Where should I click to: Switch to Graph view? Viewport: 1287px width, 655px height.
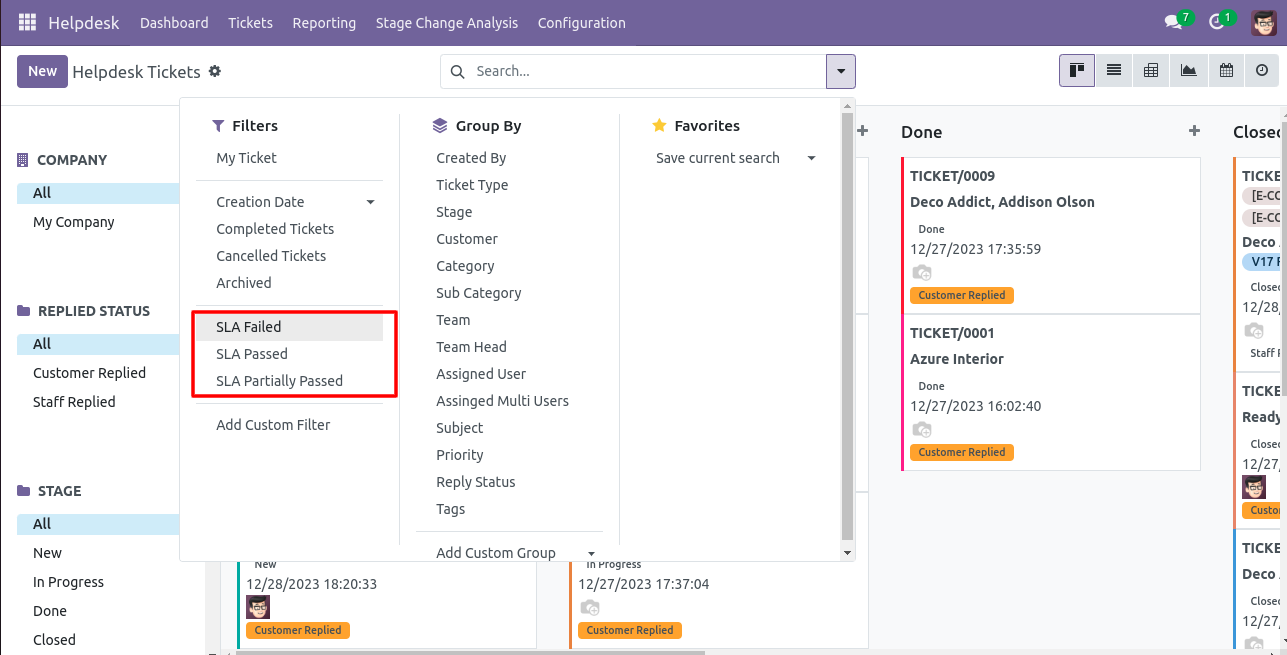[1188, 71]
